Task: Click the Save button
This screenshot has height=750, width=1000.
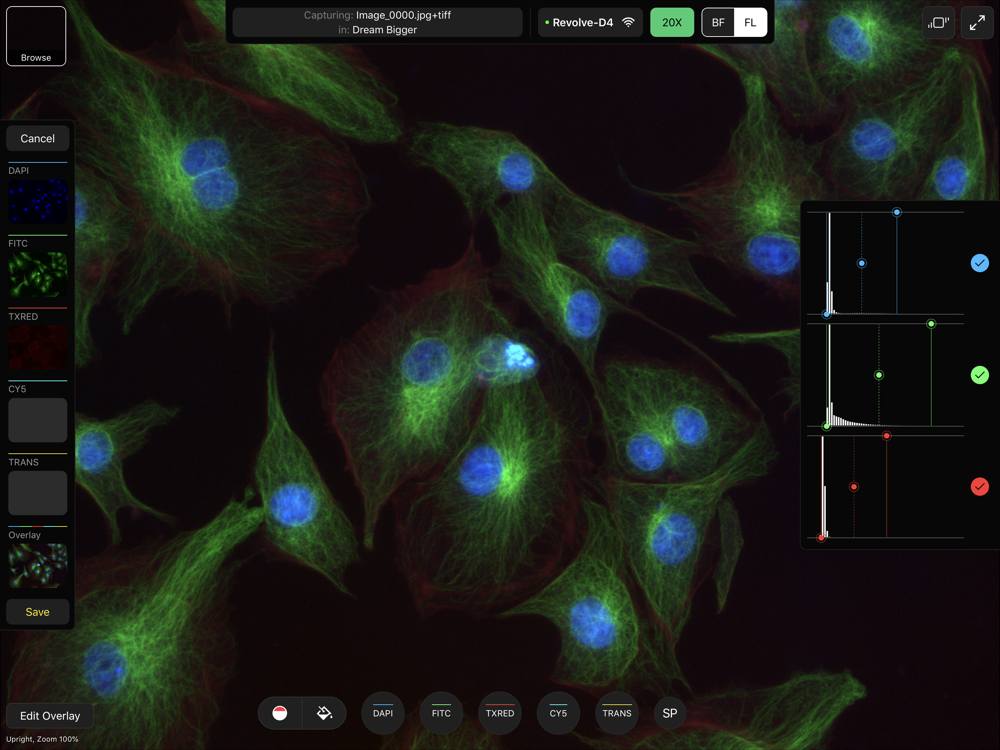Action: (38, 612)
